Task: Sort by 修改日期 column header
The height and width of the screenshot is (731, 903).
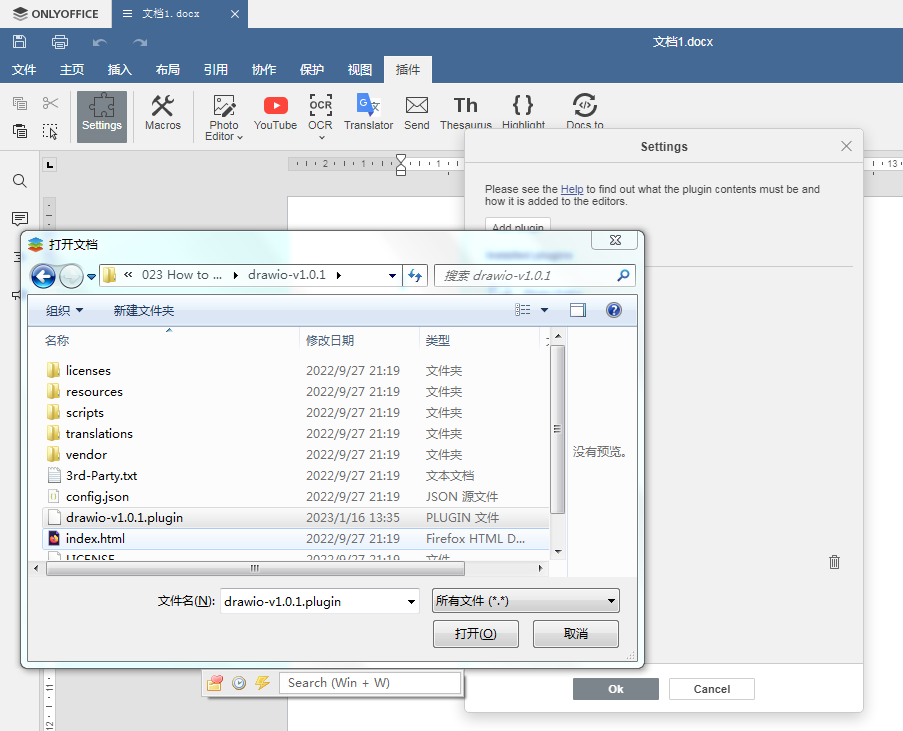Action: coord(330,340)
